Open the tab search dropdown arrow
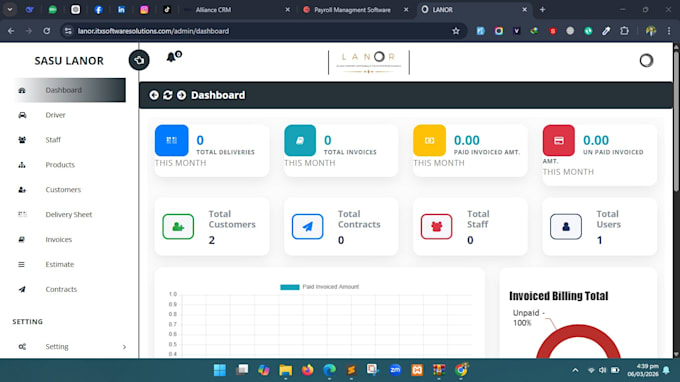680x382 pixels. (10, 10)
